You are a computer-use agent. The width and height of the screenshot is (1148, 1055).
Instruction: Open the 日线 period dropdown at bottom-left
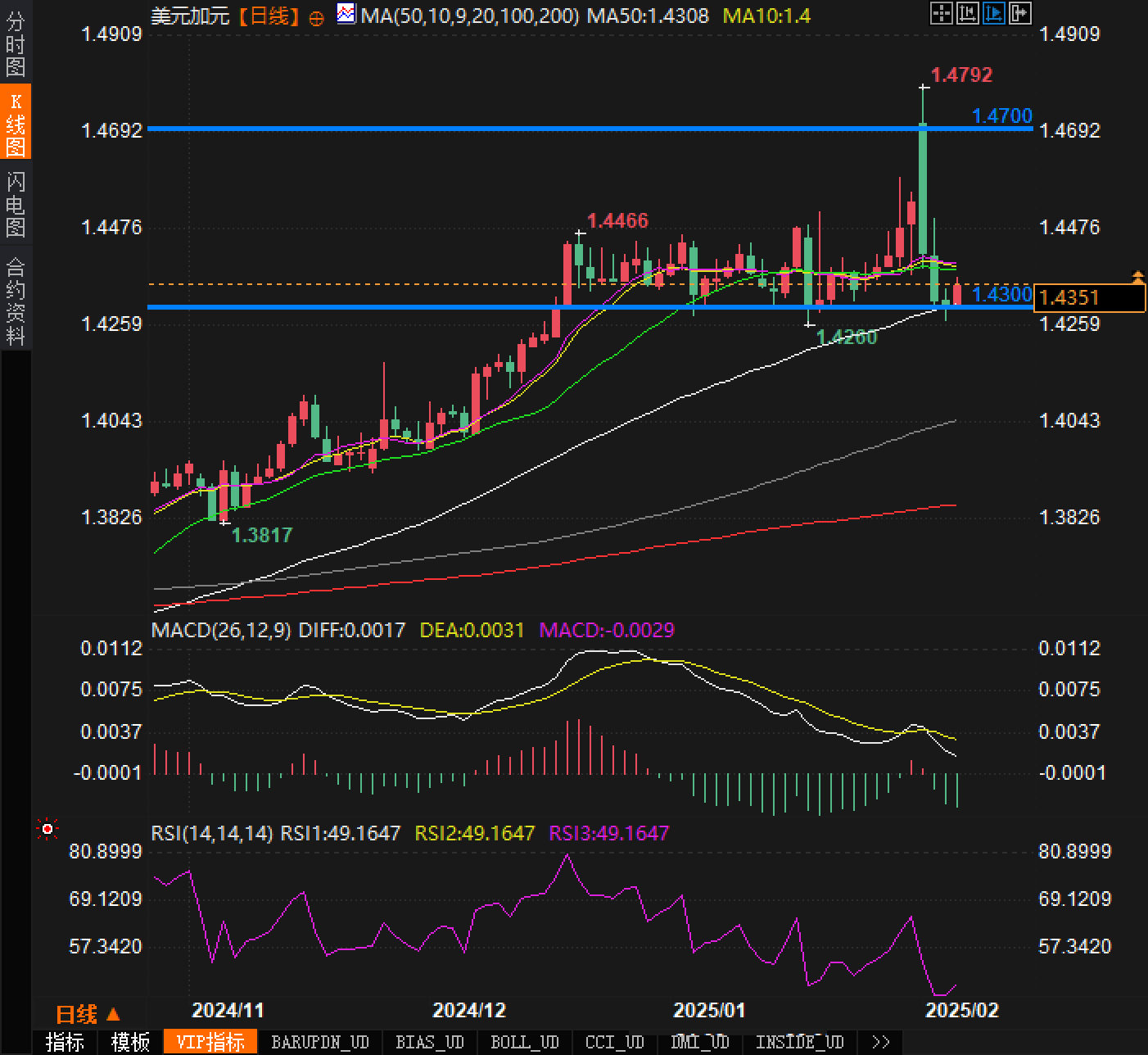(x=88, y=1014)
